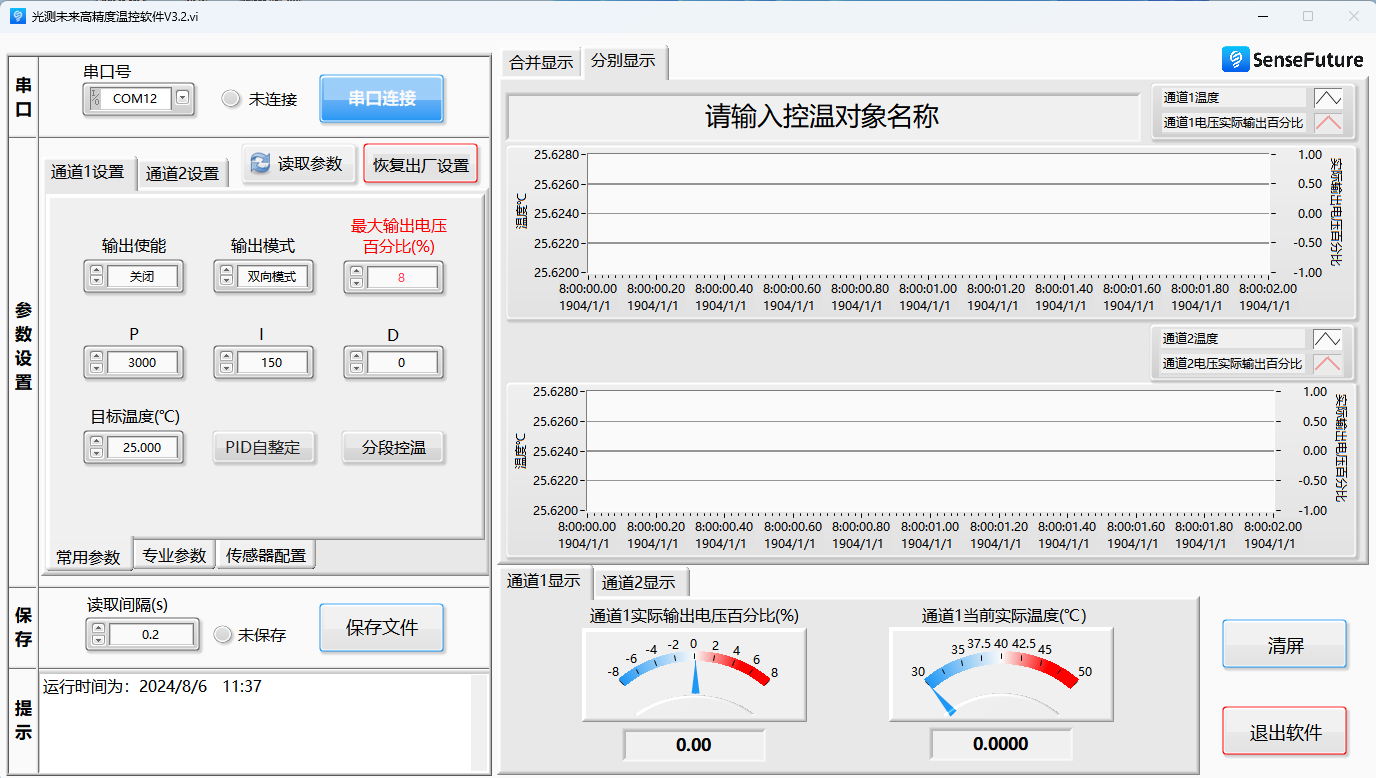Click the up arrow of 输出模式

[x=227, y=271]
